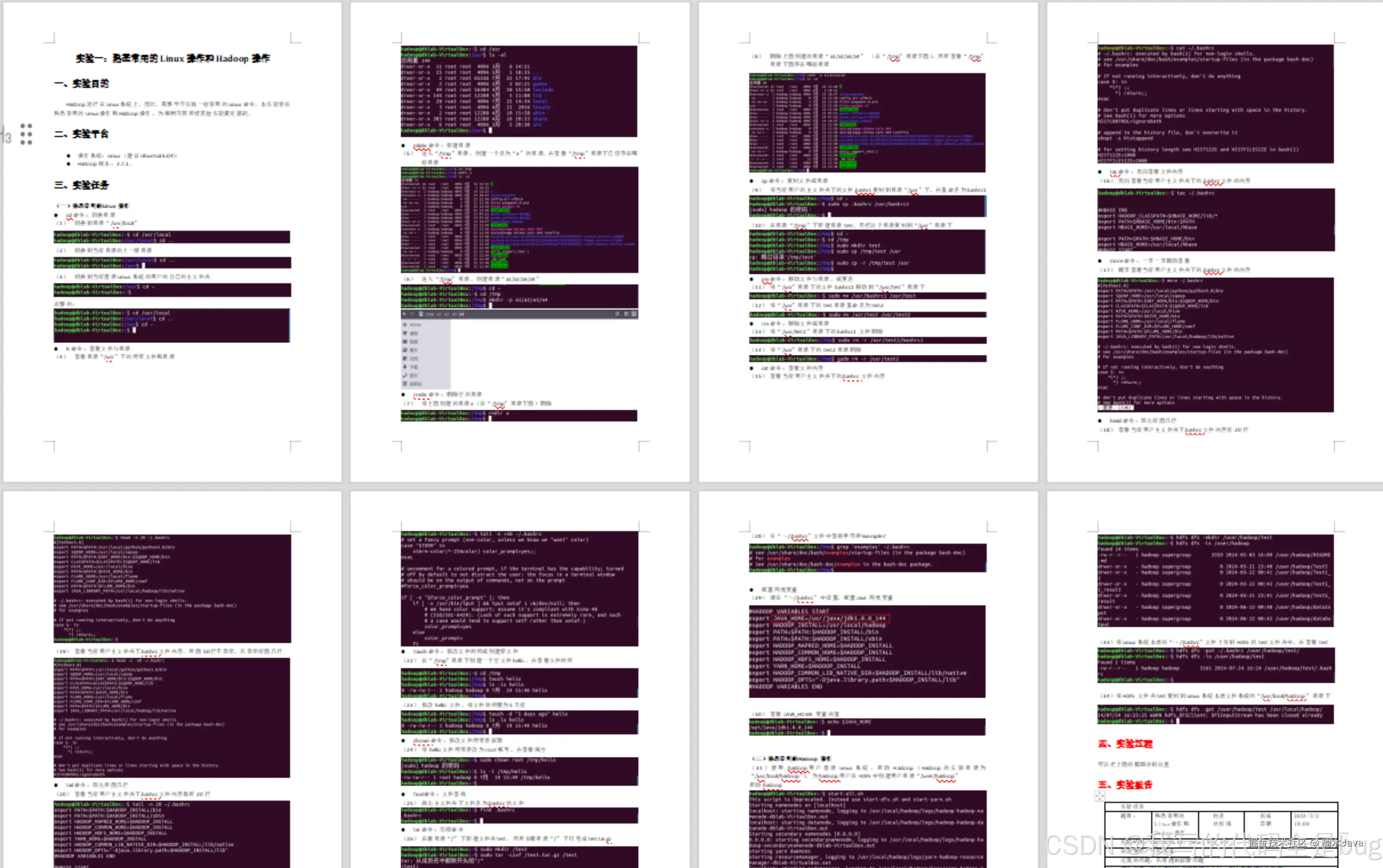Click the table move handle above report table
Screen dimensions: 1383x868
[x=1099, y=796]
